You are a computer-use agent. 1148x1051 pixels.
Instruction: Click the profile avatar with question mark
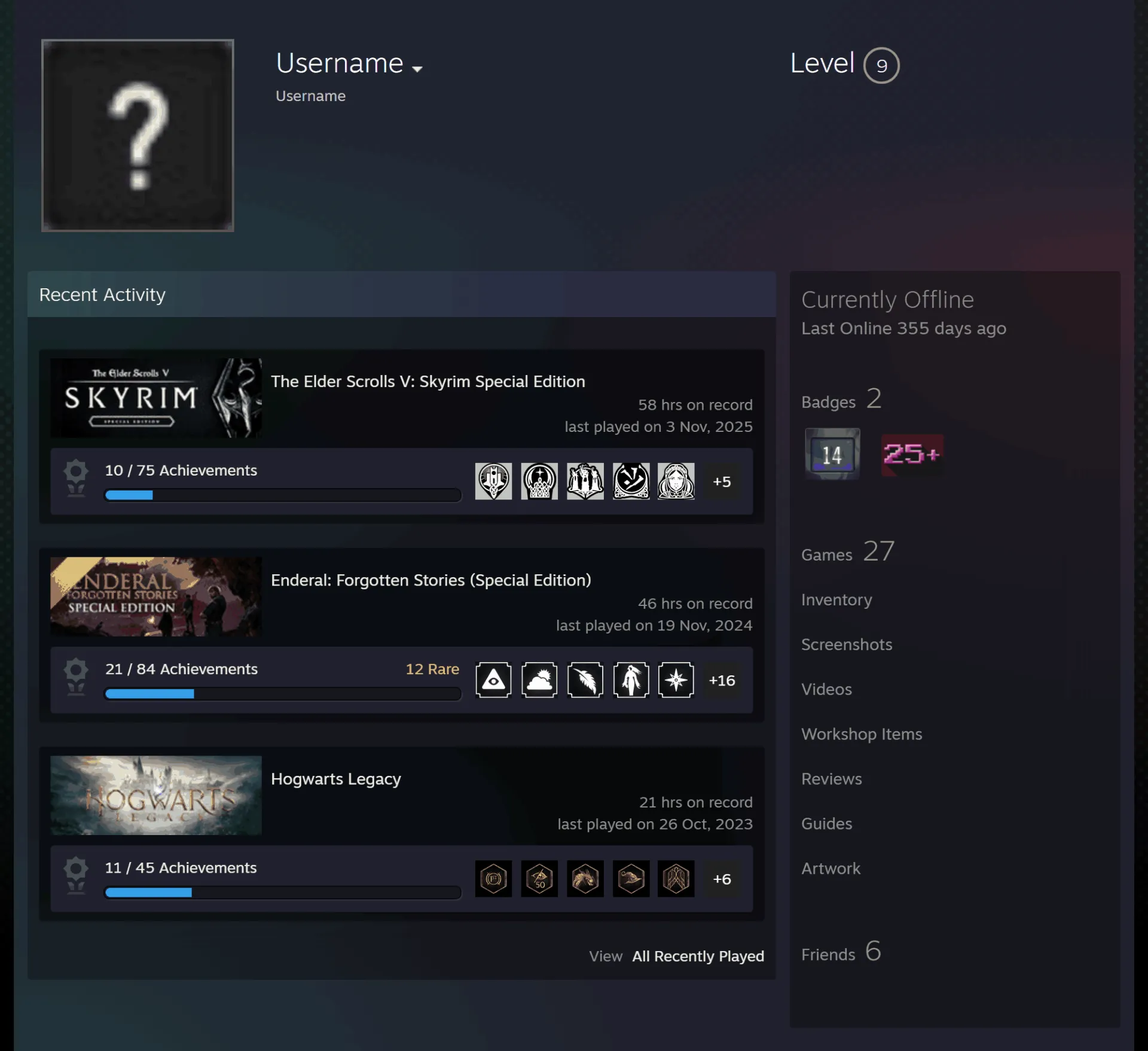tap(138, 135)
